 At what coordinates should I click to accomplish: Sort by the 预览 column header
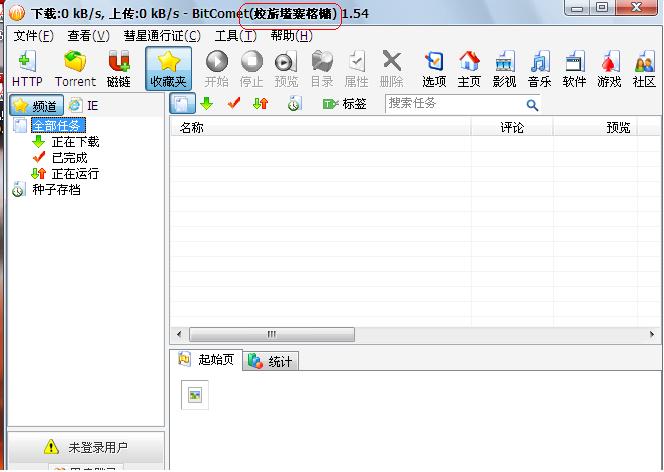click(595, 127)
